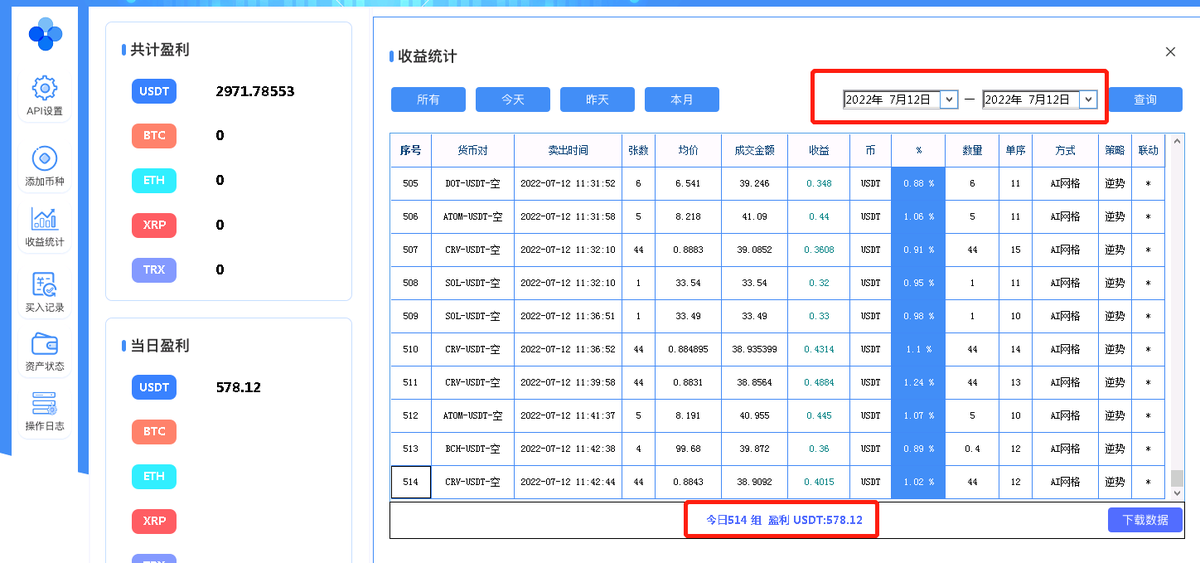Click the 1.24 % cell
Viewport: 1200px width, 563px height.
pos(918,383)
